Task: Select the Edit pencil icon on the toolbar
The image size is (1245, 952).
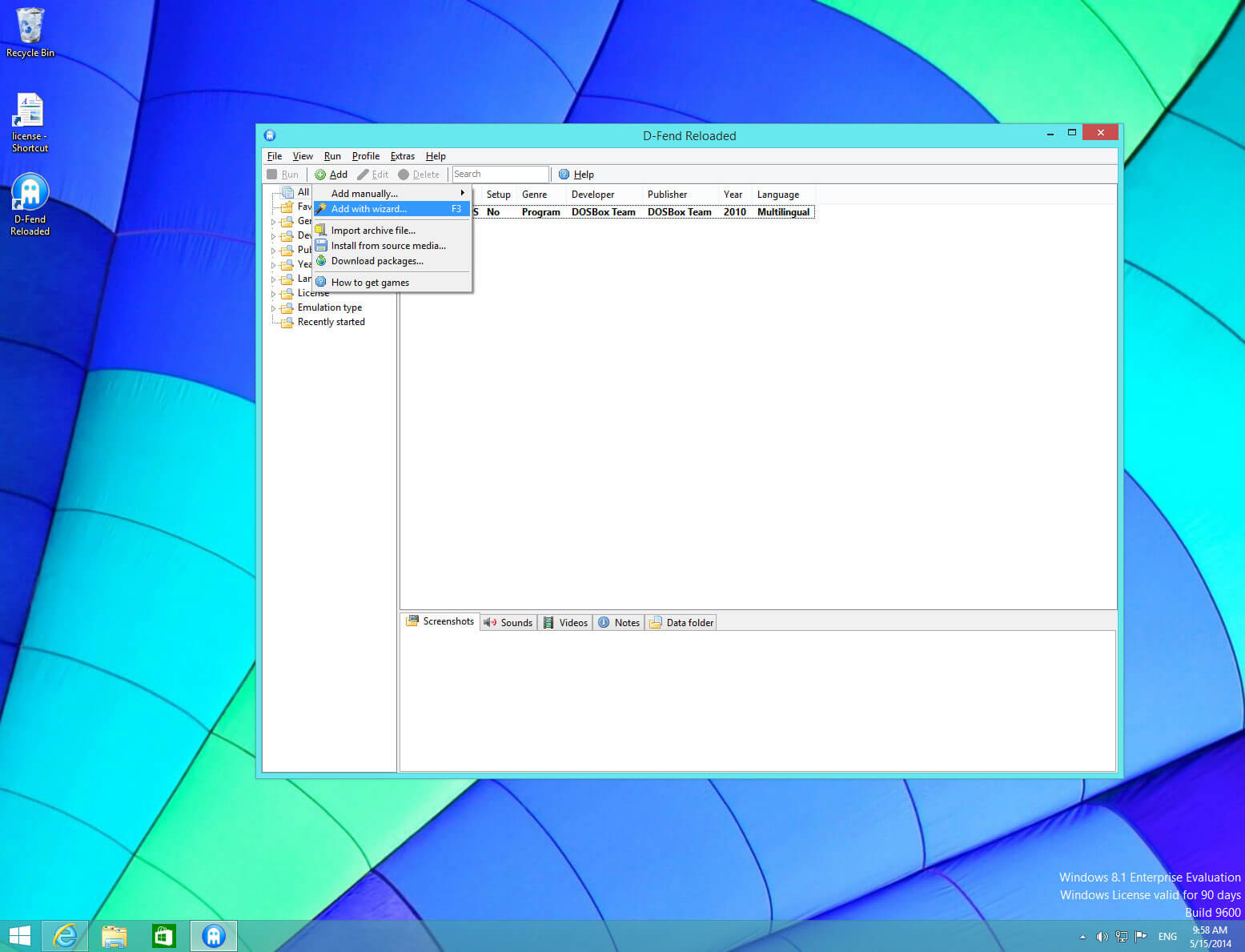Action: click(x=362, y=174)
